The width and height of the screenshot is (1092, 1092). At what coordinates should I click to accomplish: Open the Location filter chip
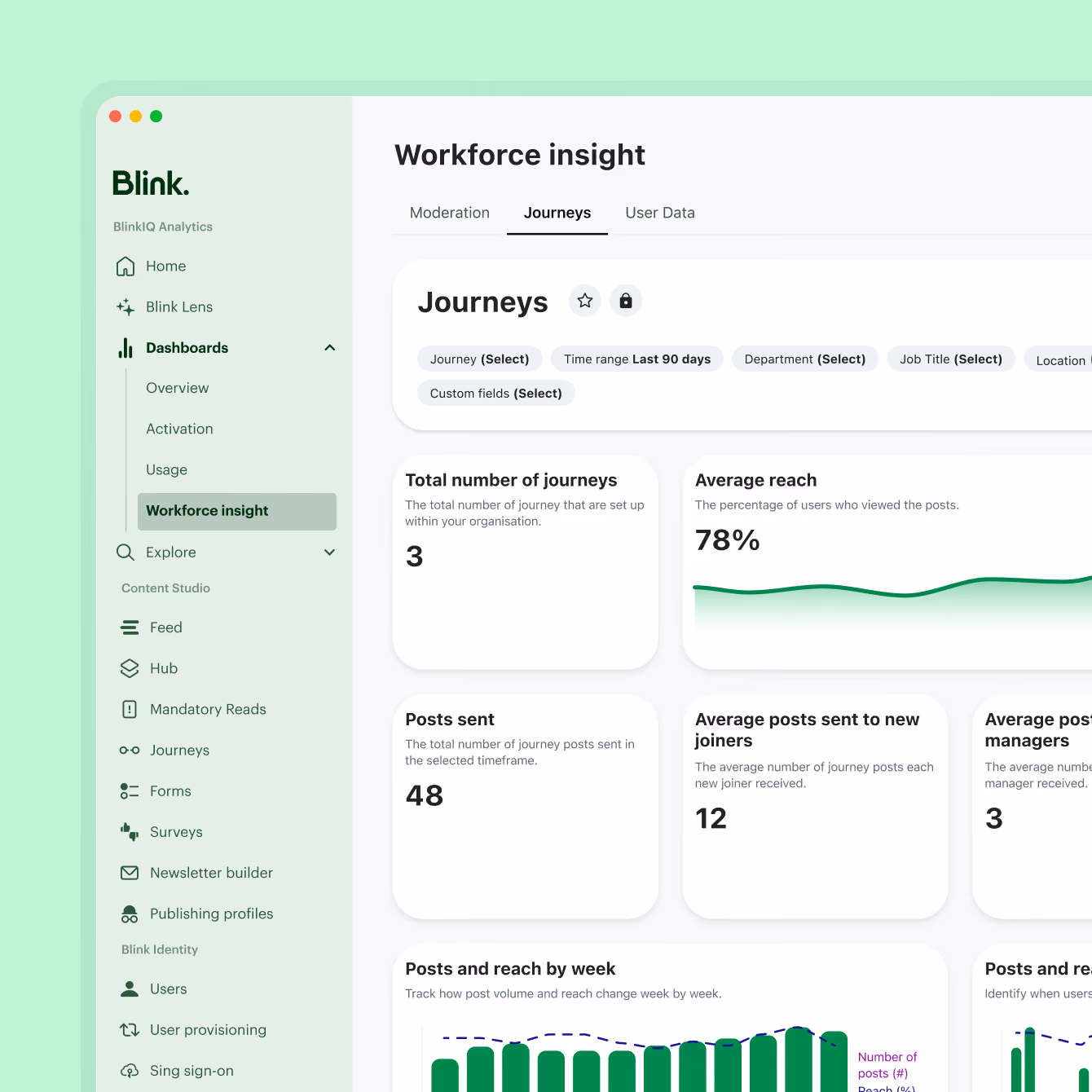(x=1059, y=360)
